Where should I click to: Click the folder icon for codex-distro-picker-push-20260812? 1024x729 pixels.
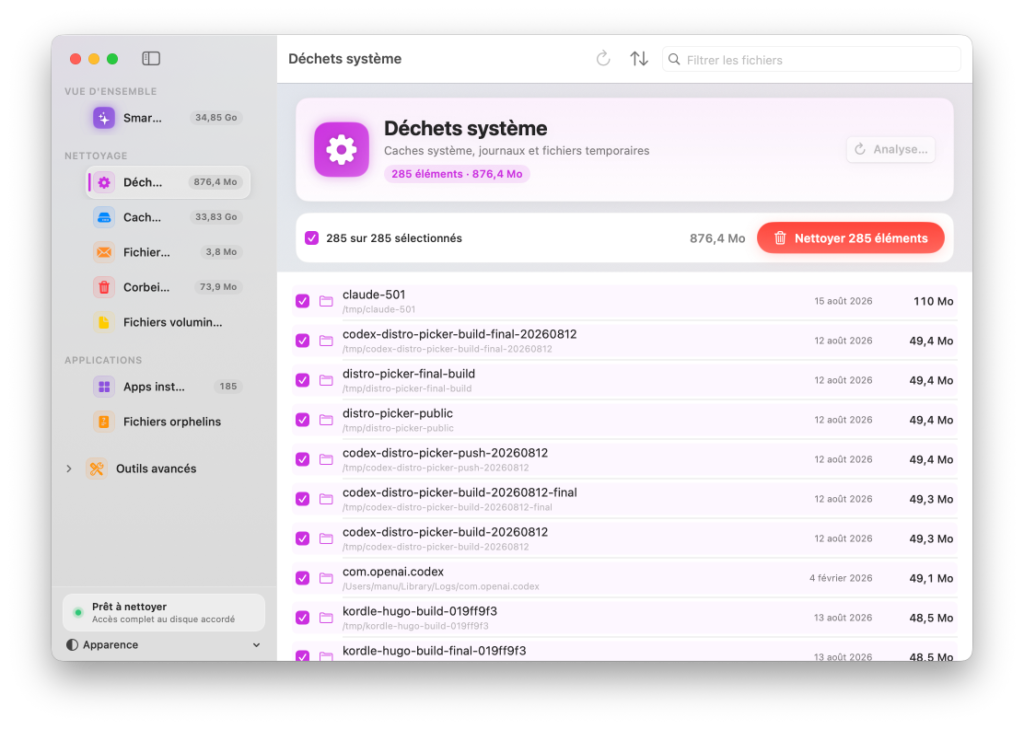pyautogui.click(x=326, y=459)
